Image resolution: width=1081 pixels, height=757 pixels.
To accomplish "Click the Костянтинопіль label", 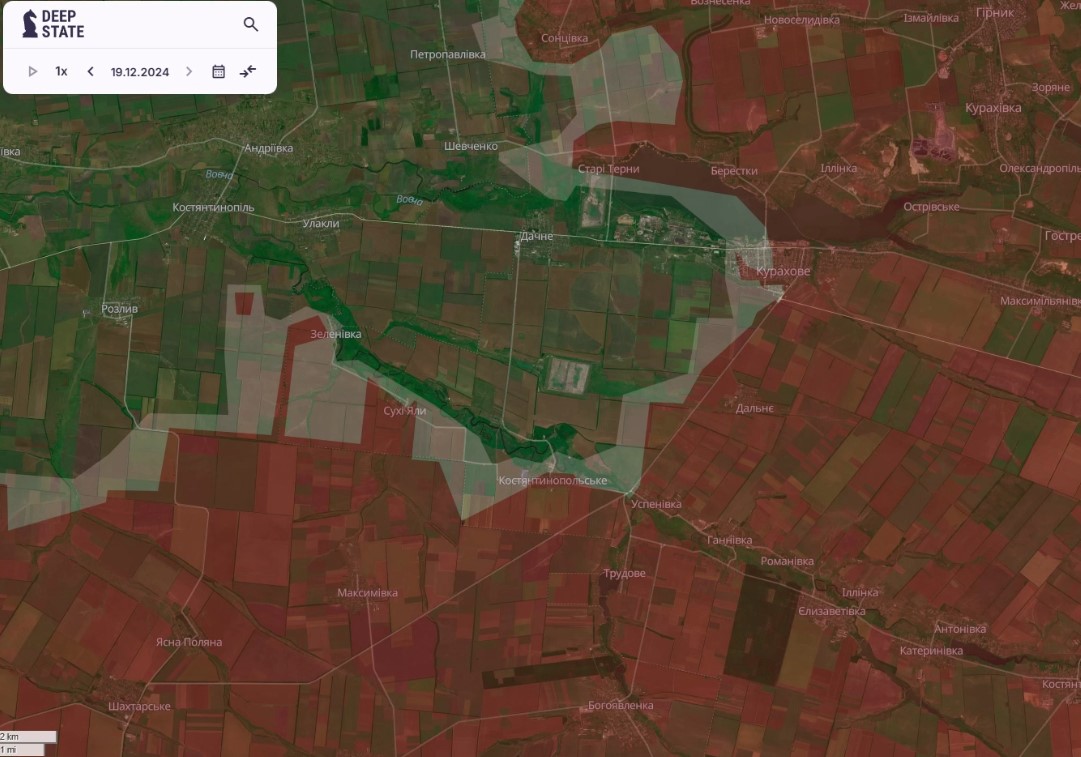I will click(x=213, y=208).
